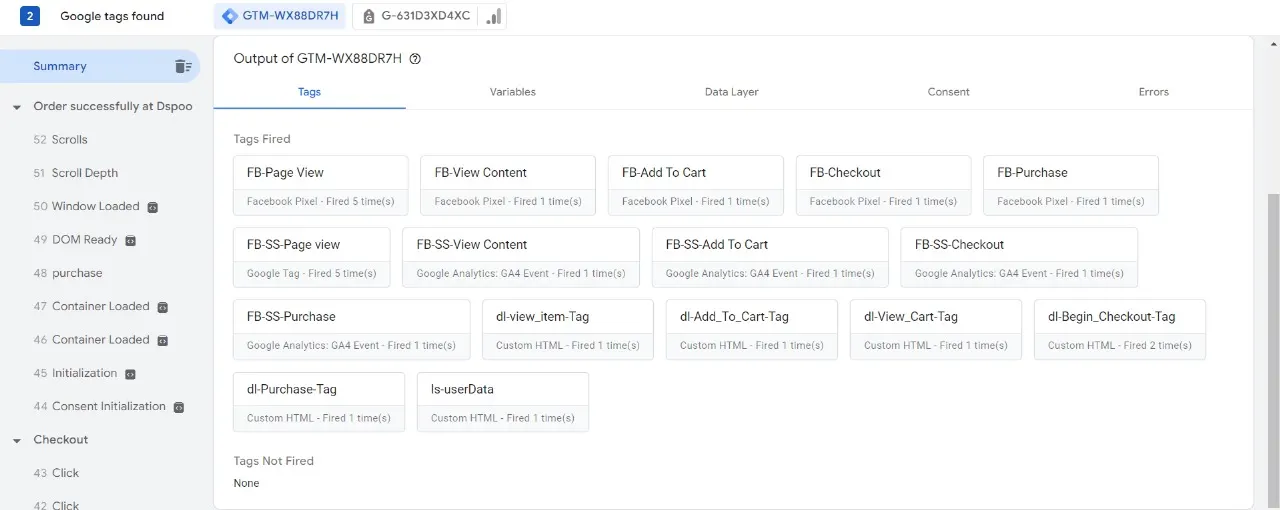The image size is (1280, 510).
Task: Open the dl-Add_To_Cart-Tag card
Action: tap(752, 329)
